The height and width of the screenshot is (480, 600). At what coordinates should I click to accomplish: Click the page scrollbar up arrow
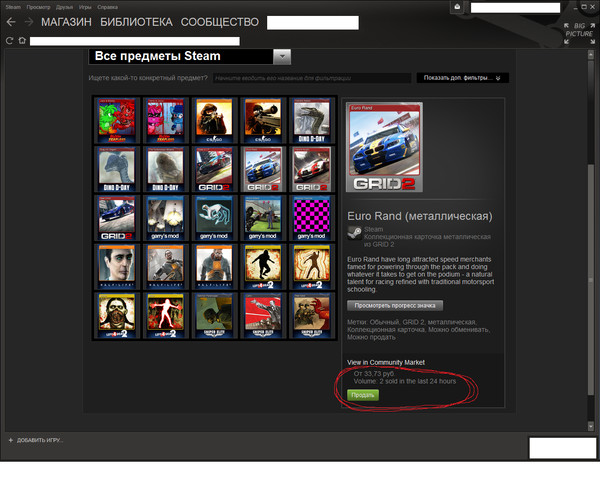pyautogui.click(x=591, y=54)
